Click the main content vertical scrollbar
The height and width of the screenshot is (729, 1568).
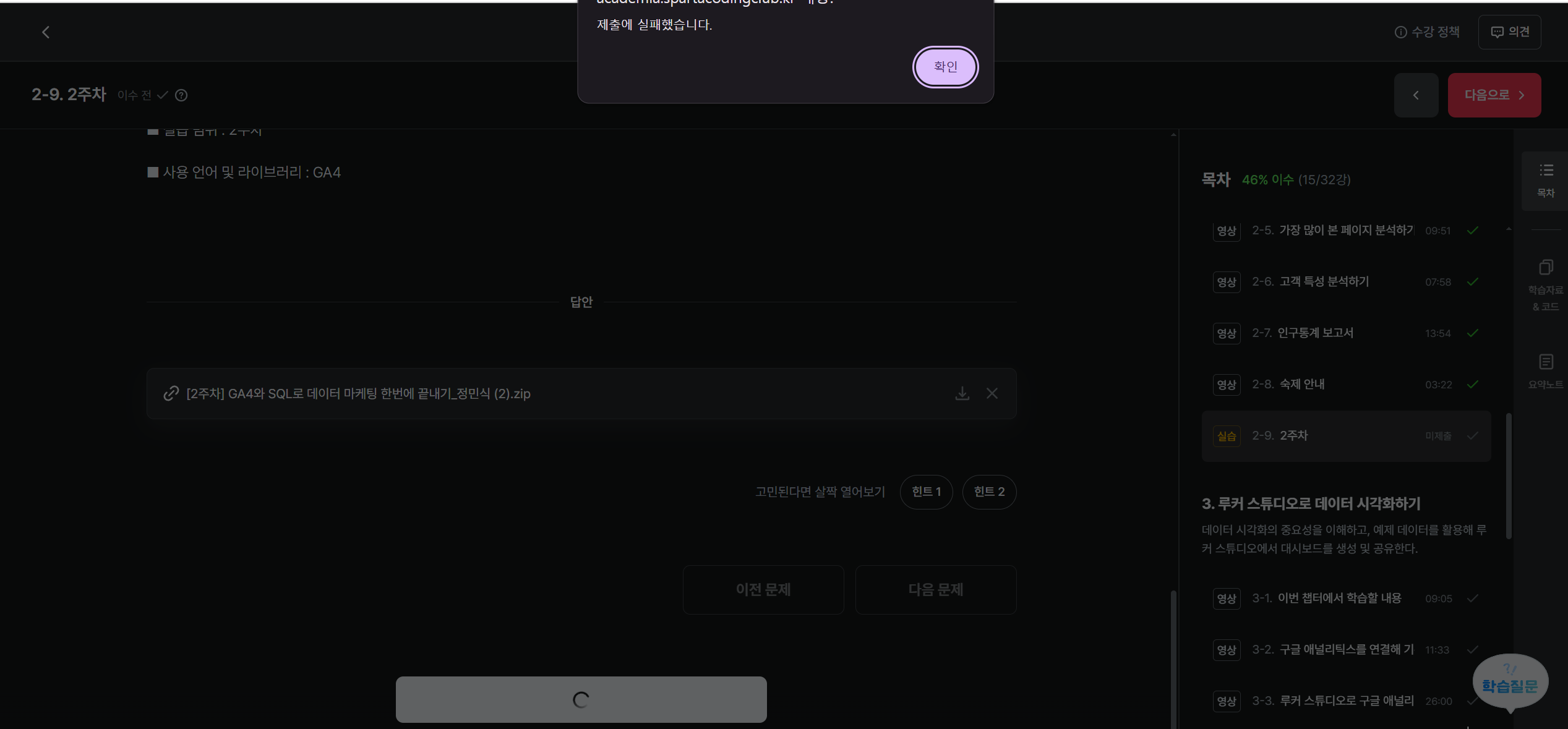[1173, 659]
